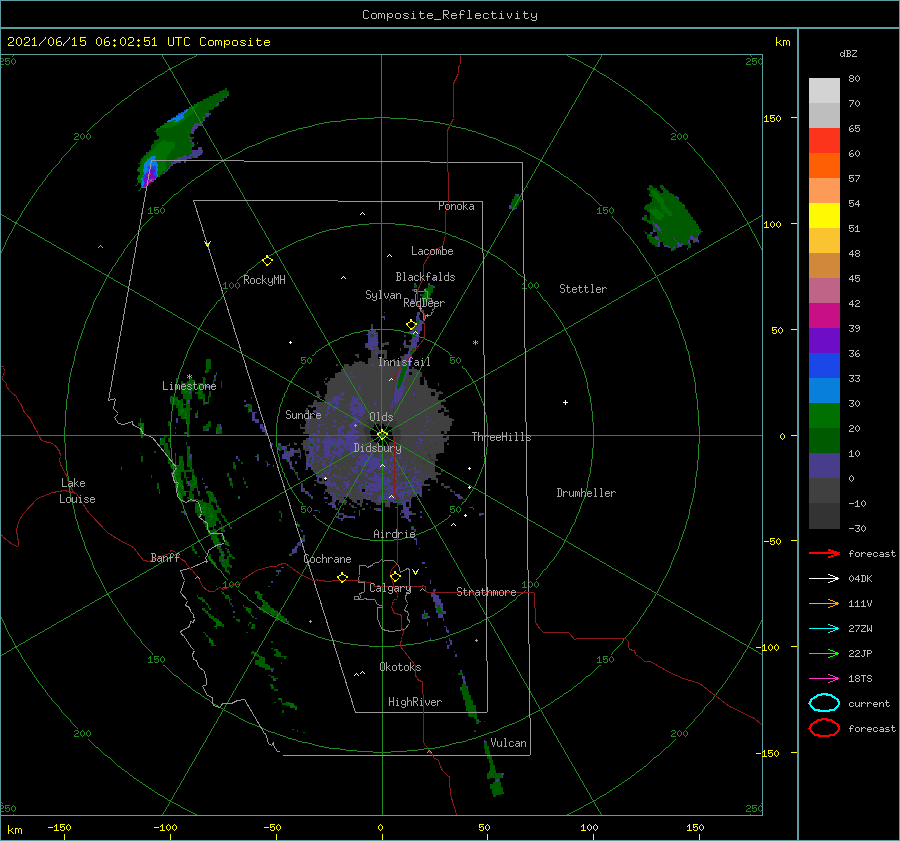Click the red forecast ellipse legend icon
Image resolution: width=900 pixels, height=841 pixels.
click(x=824, y=728)
